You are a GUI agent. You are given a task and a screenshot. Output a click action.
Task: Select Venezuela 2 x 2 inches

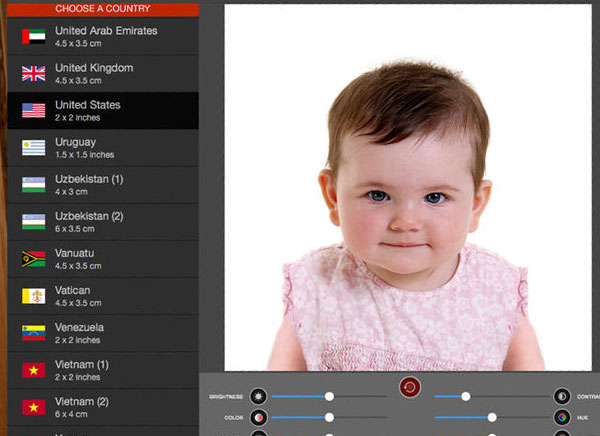[x=103, y=333]
